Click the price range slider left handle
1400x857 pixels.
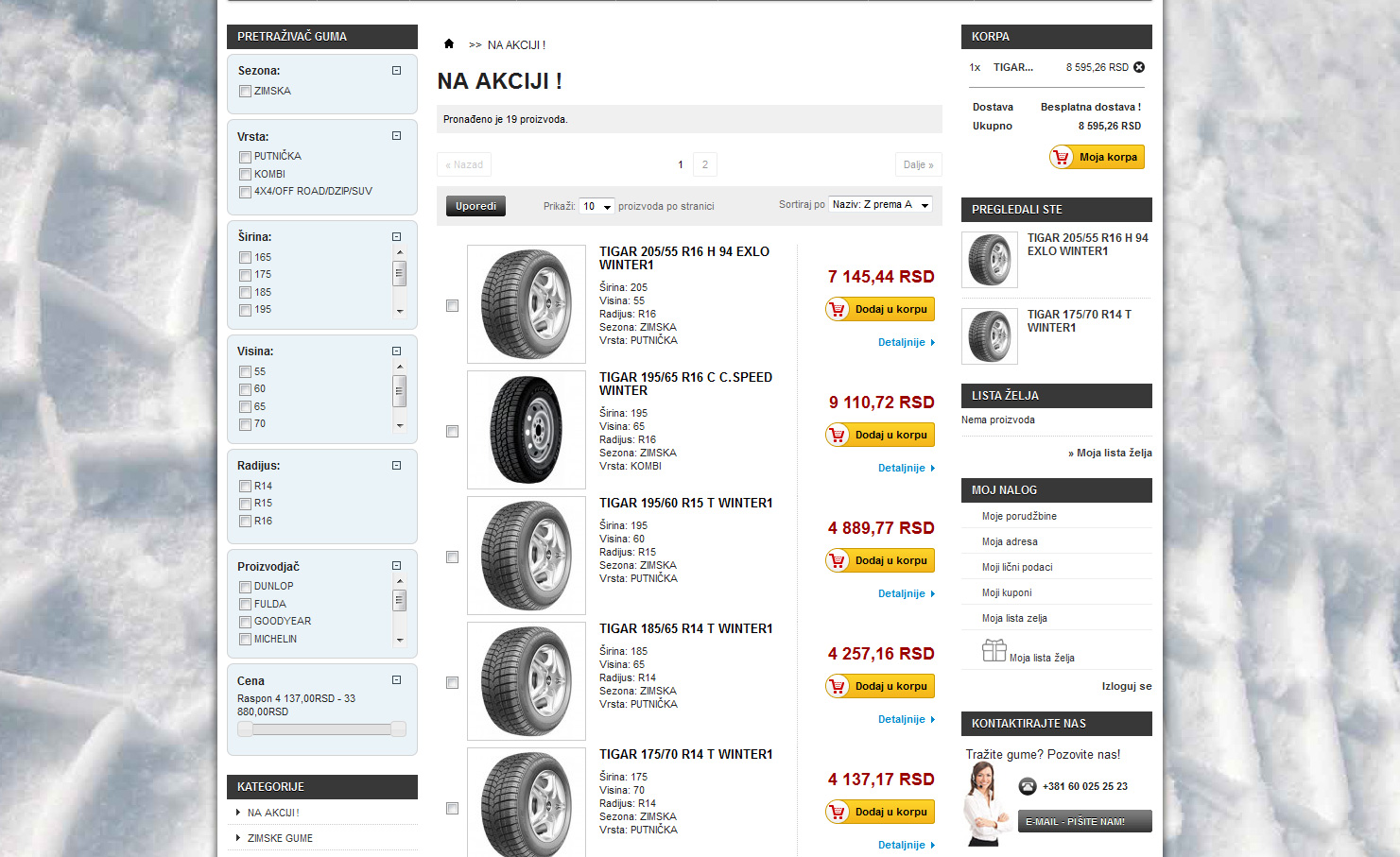tap(245, 728)
